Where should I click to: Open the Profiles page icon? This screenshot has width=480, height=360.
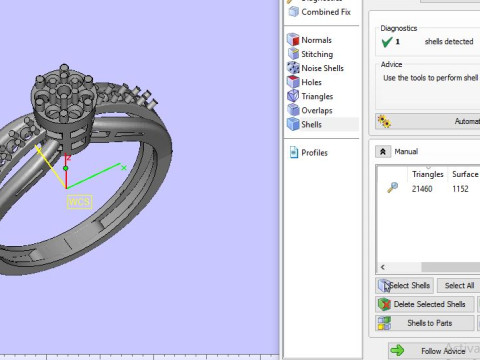[294, 153]
